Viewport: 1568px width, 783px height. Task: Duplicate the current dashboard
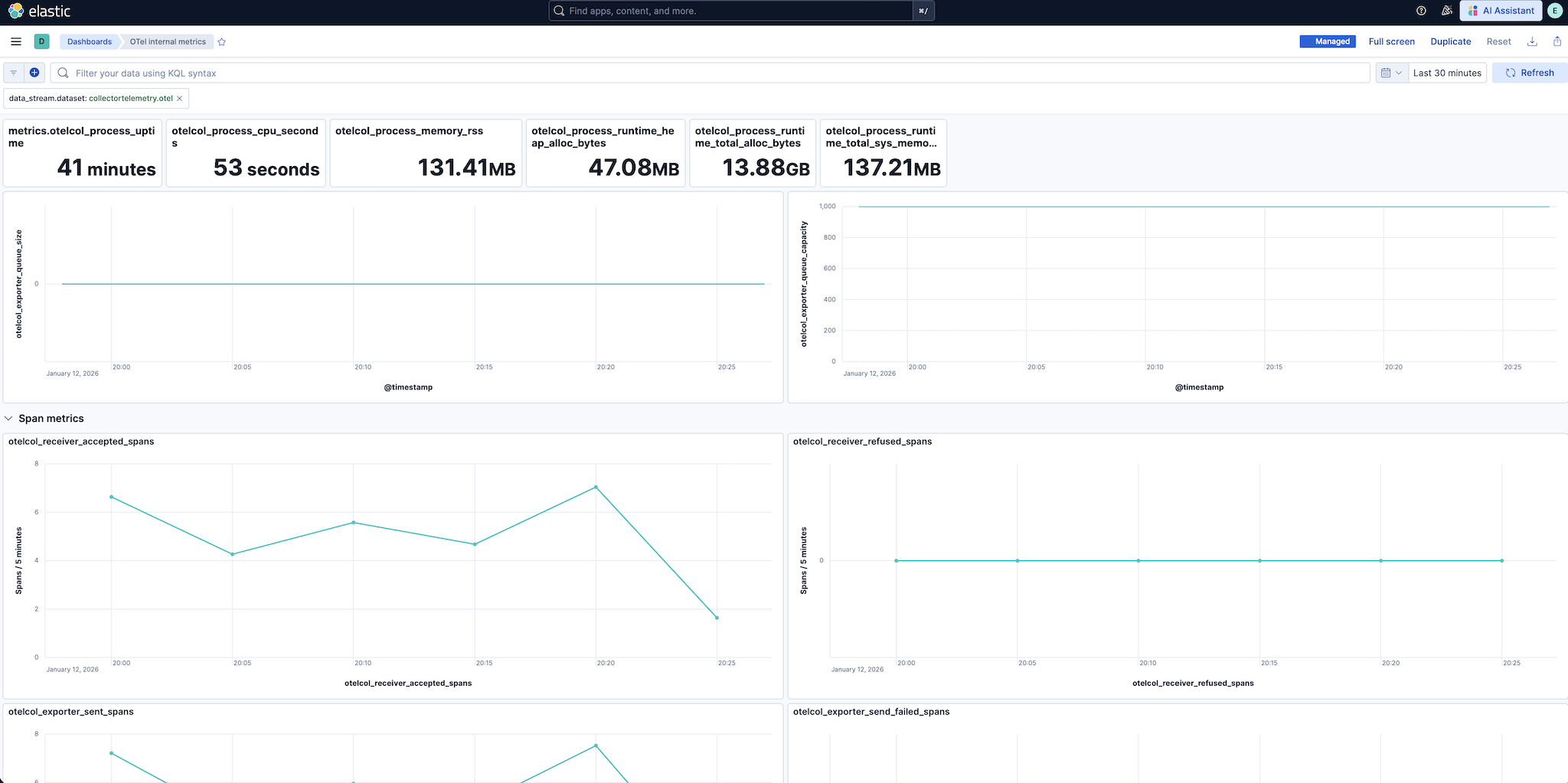click(x=1450, y=41)
